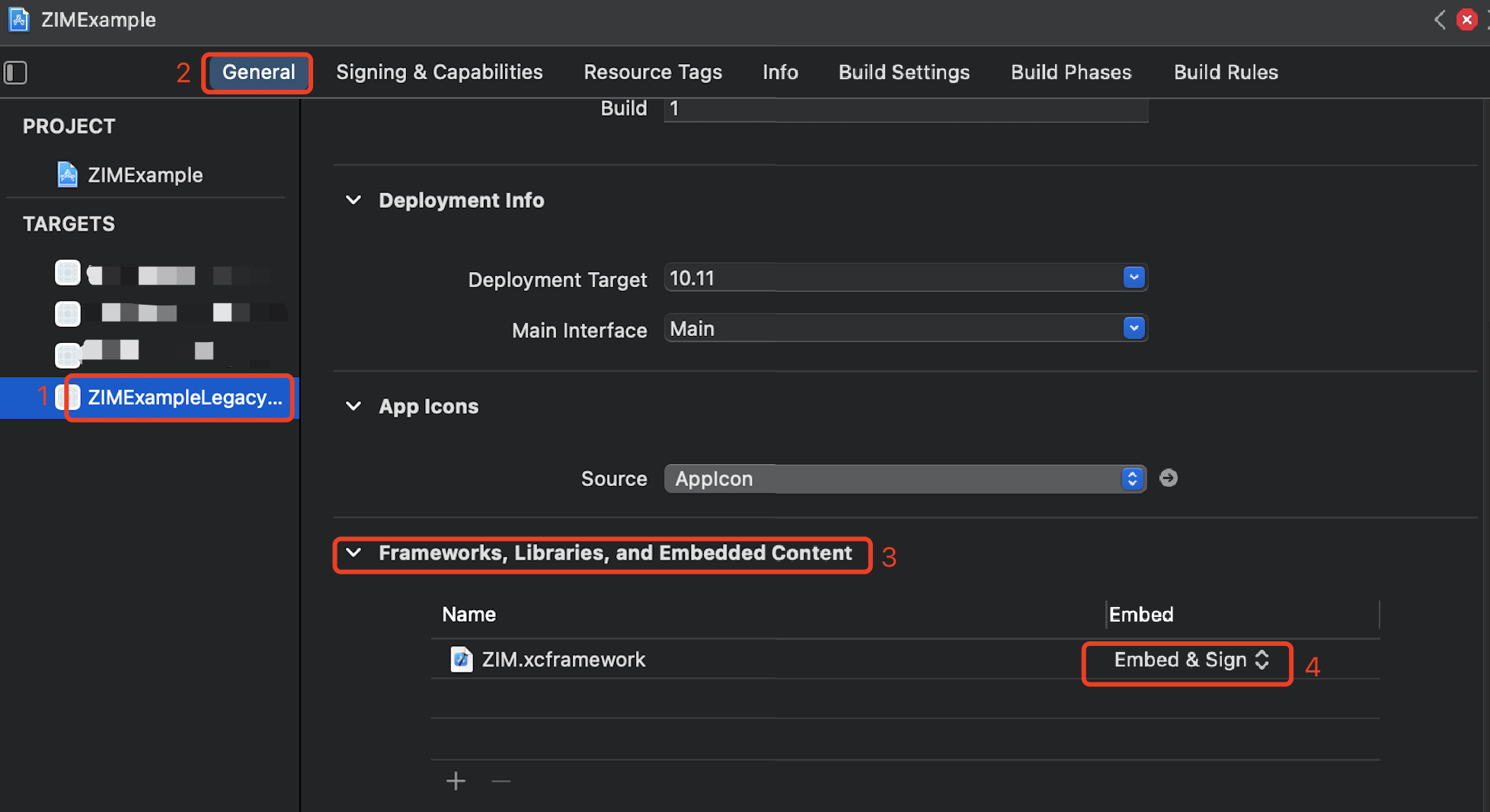Switch to Build Phases tab
The image size is (1490, 812).
[1071, 72]
